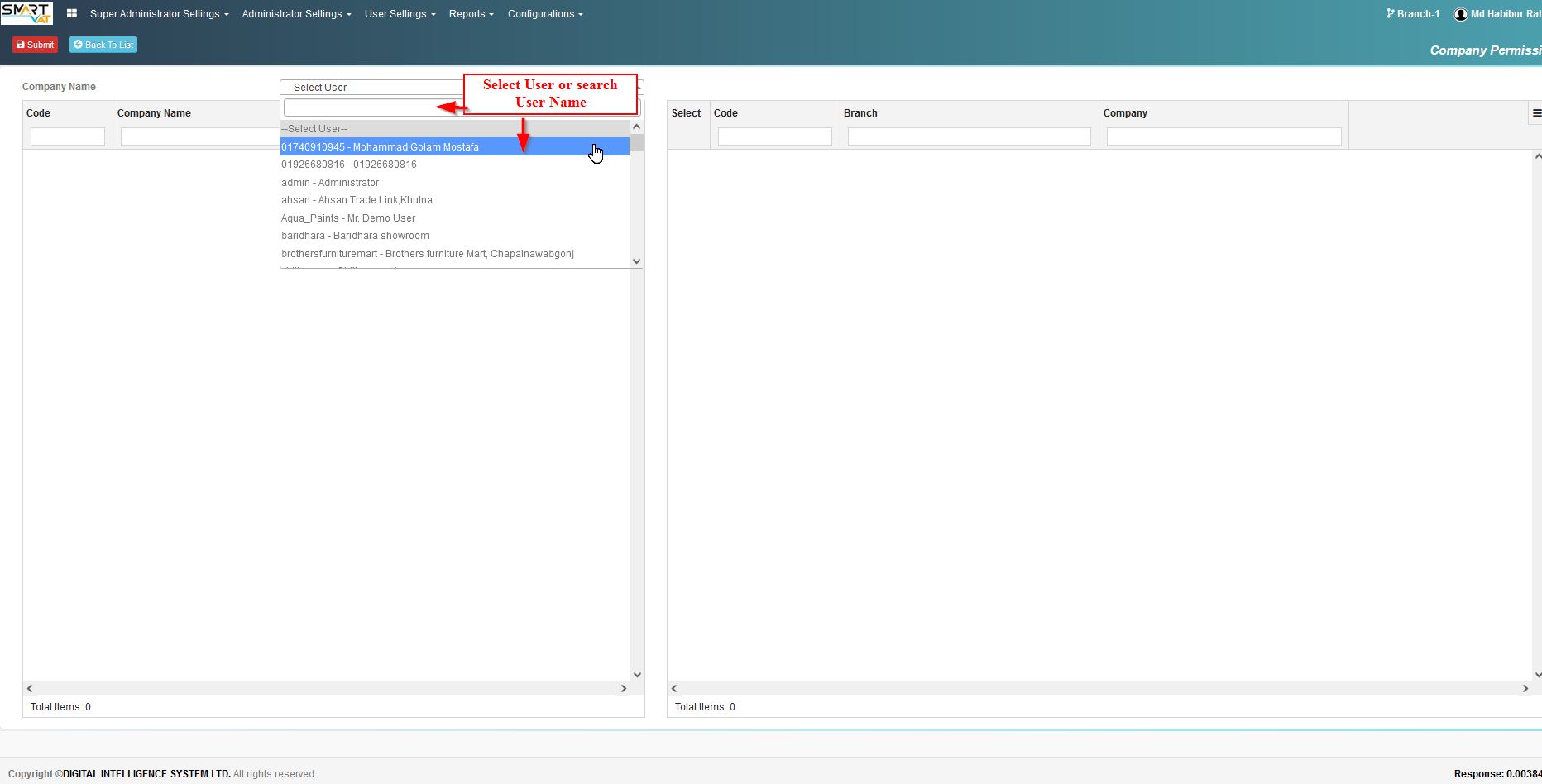Open the Select User combo box
Image resolution: width=1542 pixels, height=784 pixels.
pos(462,88)
